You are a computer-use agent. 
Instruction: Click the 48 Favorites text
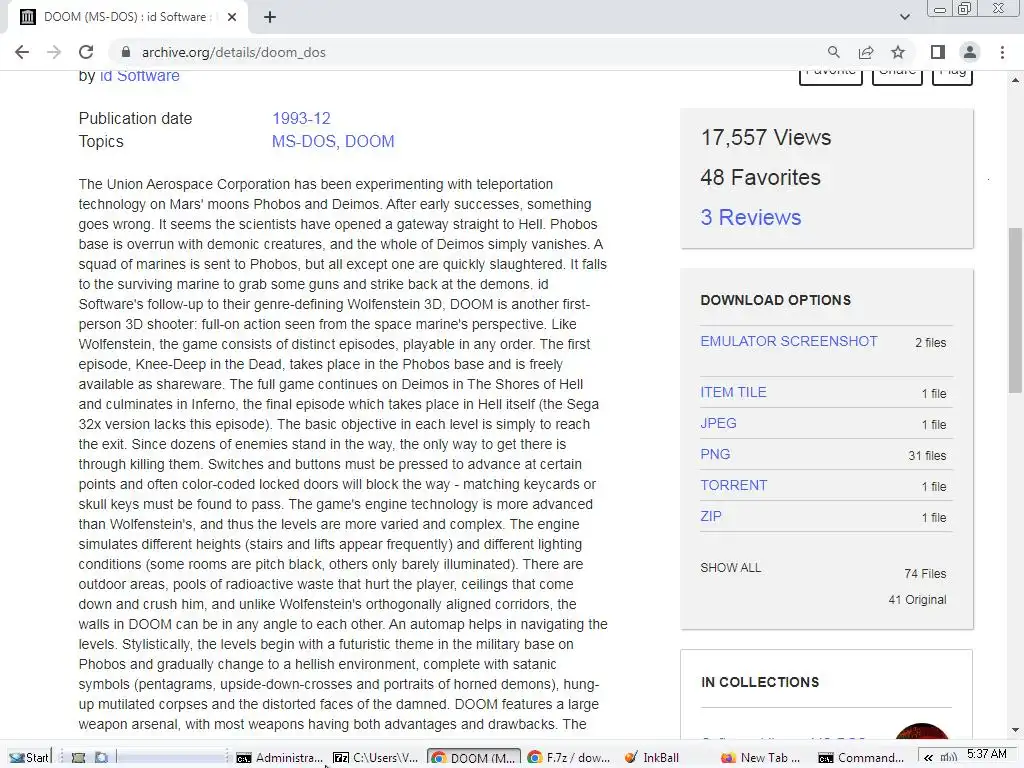tap(760, 177)
